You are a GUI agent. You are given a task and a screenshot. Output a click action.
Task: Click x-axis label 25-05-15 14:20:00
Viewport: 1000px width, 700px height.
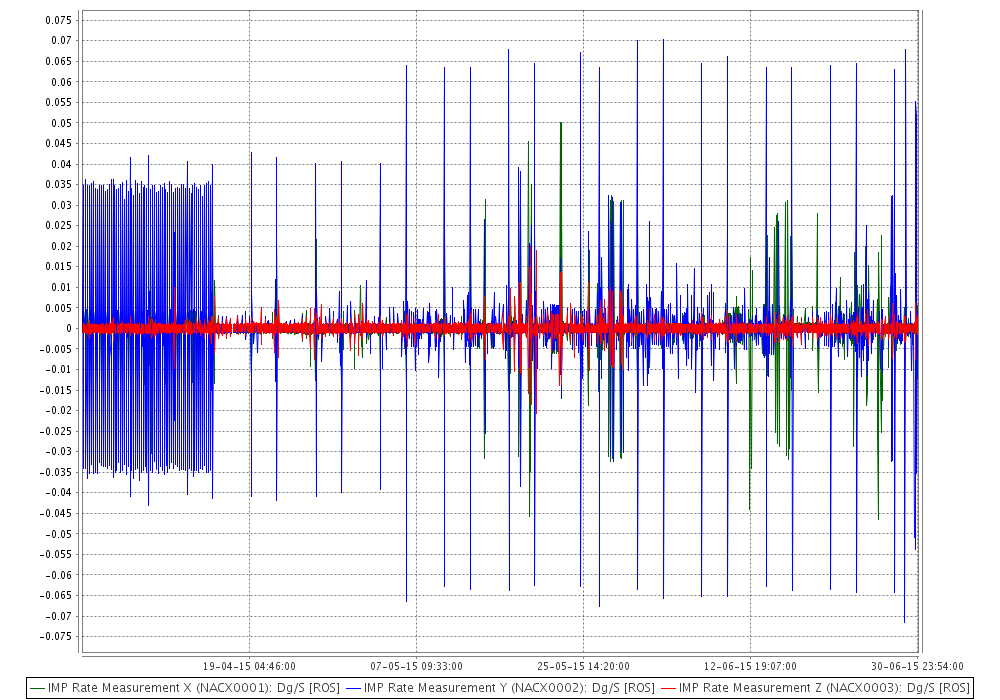point(583,666)
